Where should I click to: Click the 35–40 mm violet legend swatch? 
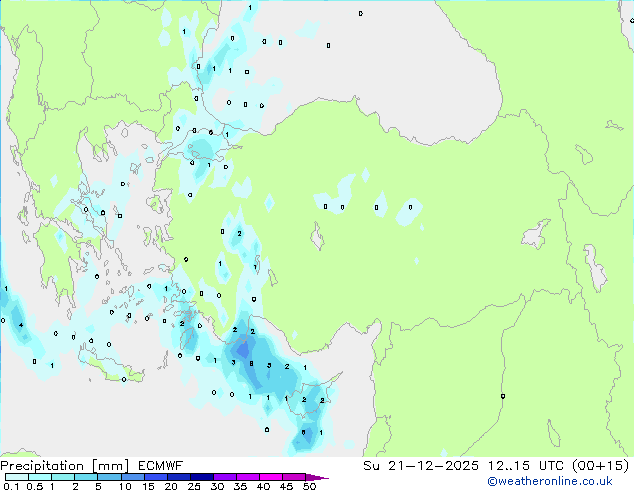(x=247, y=477)
